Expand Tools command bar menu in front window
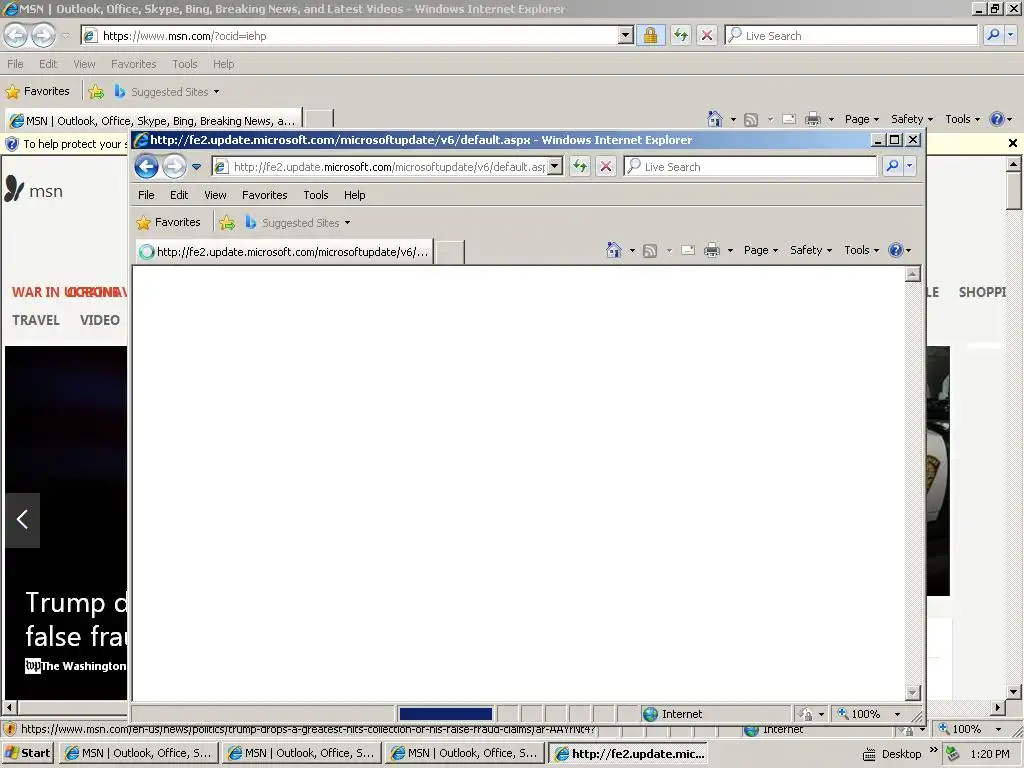The image size is (1024, 768). tap(861, 250)
